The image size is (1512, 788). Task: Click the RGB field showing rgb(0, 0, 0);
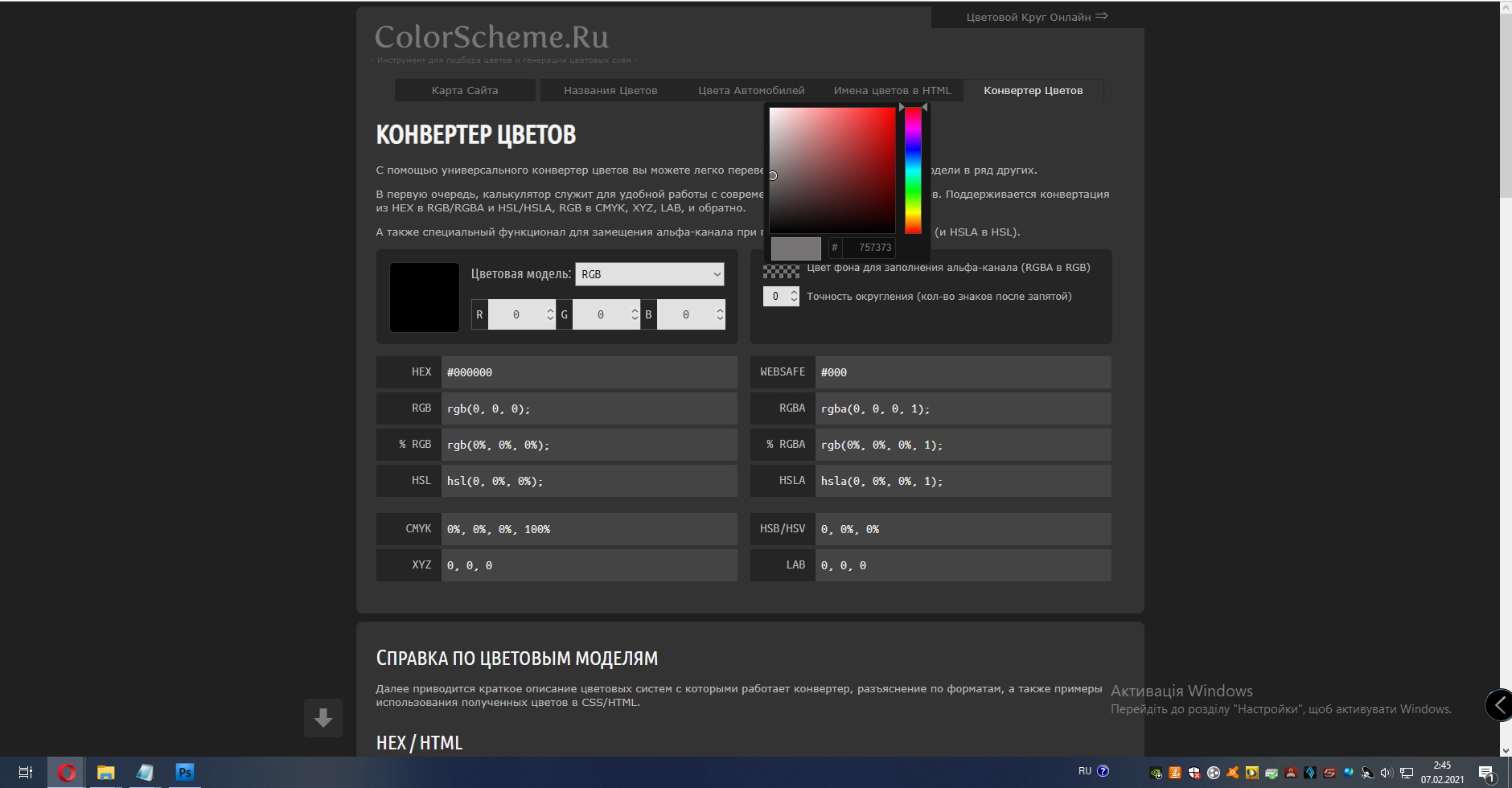click(589, 408)
